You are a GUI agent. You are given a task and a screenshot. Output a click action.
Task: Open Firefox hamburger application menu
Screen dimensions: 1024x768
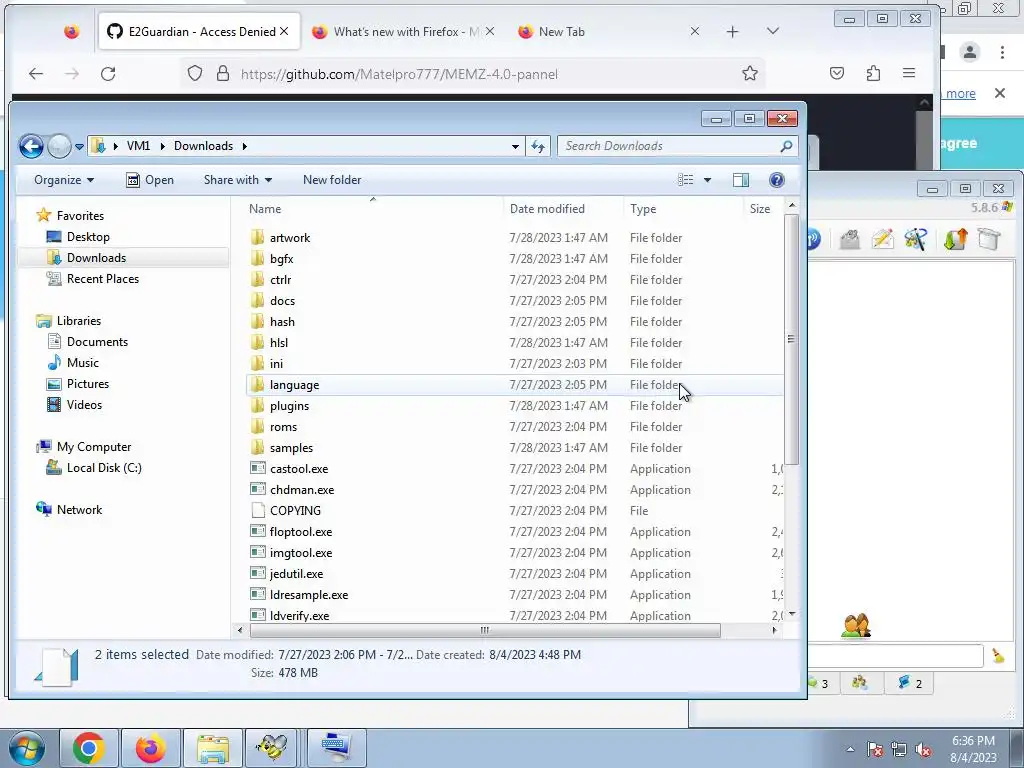pos(909,74)
